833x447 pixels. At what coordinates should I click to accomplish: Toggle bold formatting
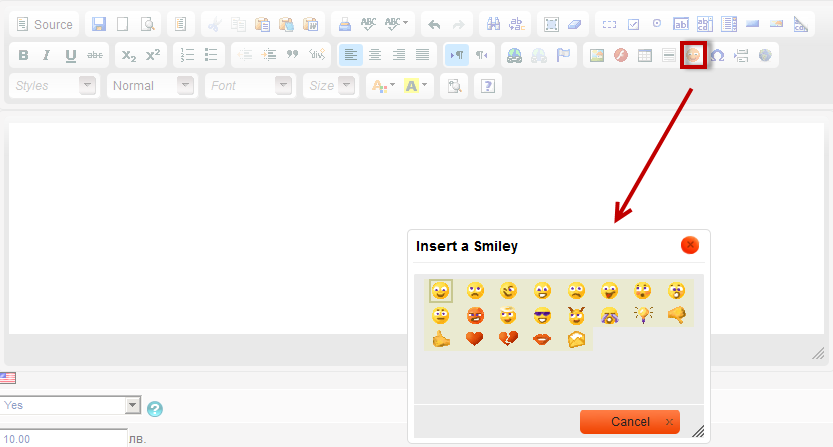[23, 55]
